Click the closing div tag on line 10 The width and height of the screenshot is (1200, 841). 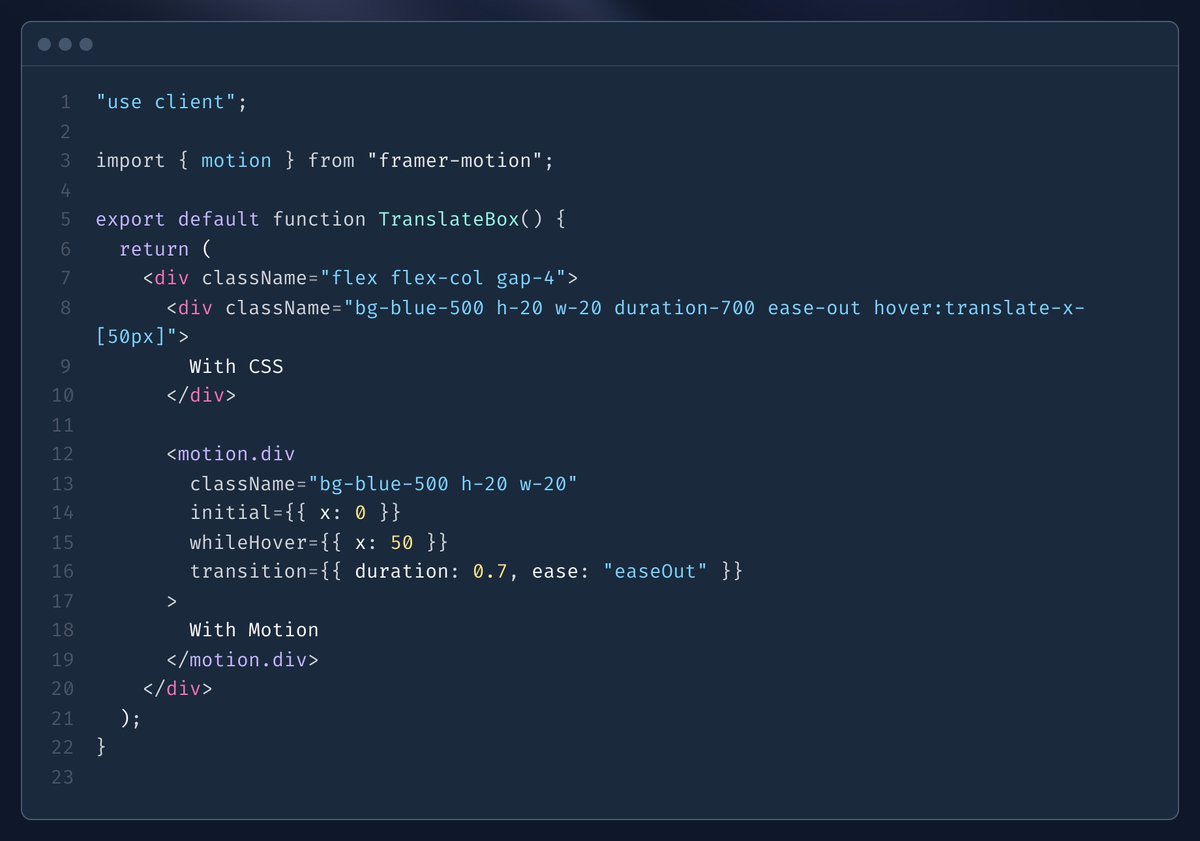click(201, 396)
